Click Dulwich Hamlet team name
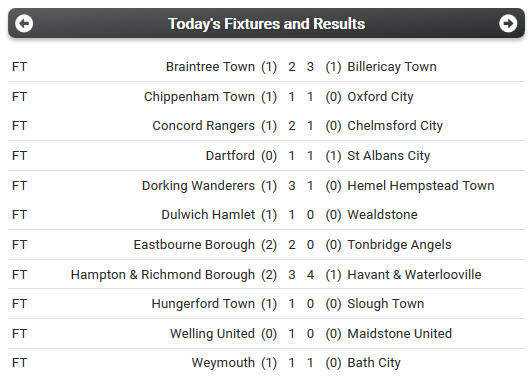The image size is (532, 389). [208, 215]
